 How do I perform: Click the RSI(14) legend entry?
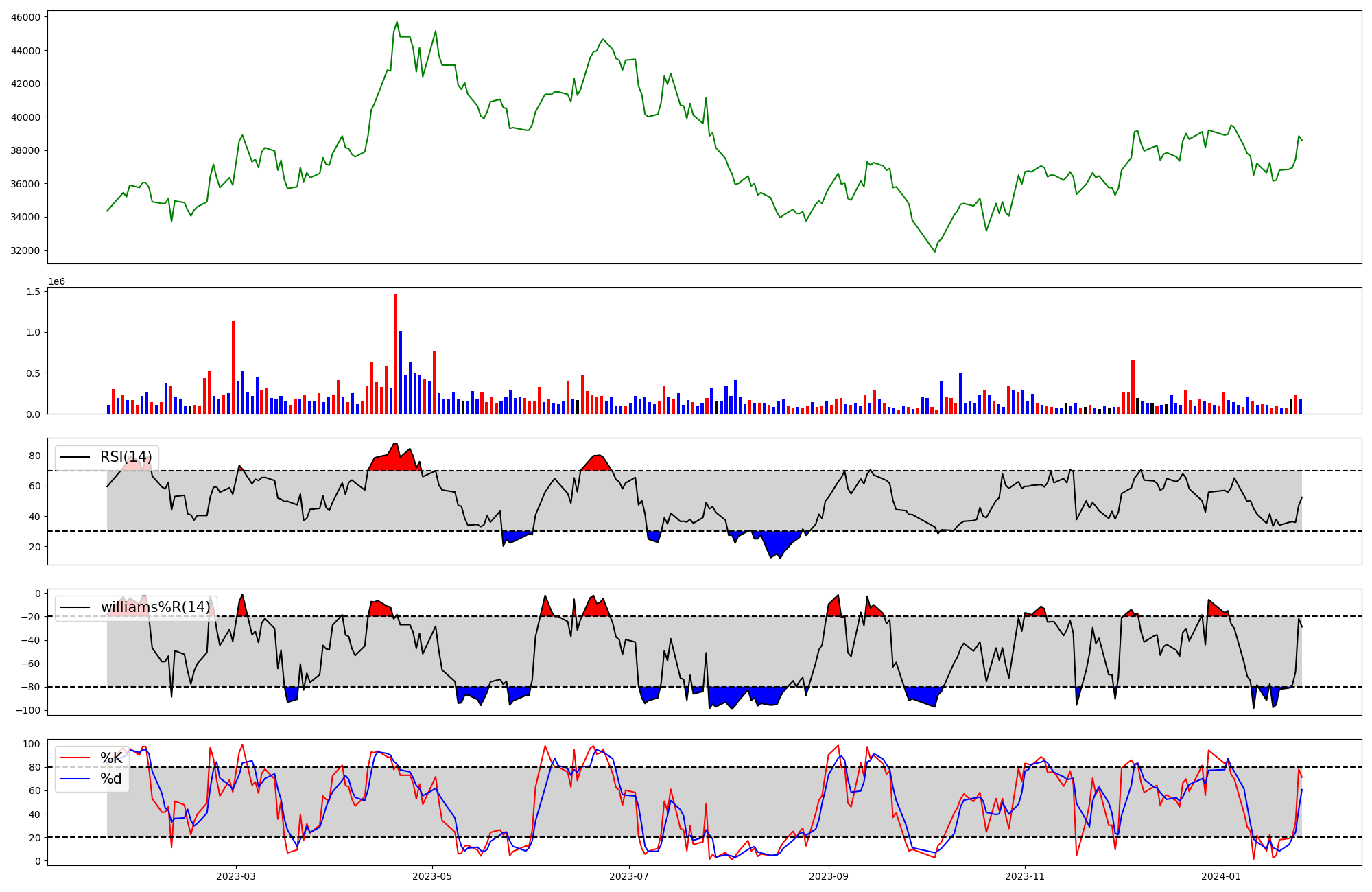click(x=126, y=457)
